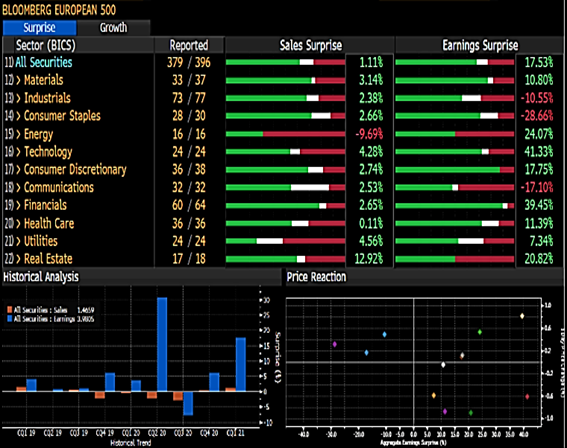Click the red diamond scatter point

tap(527, 397)
